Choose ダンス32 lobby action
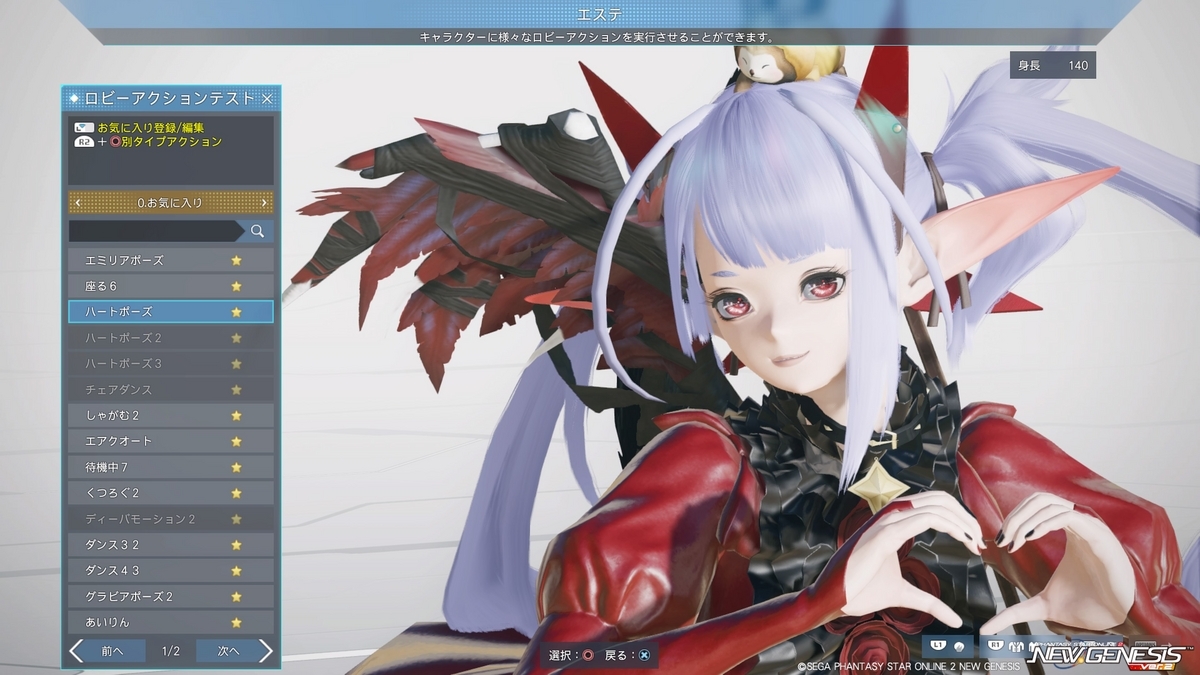 coord(171,545)
